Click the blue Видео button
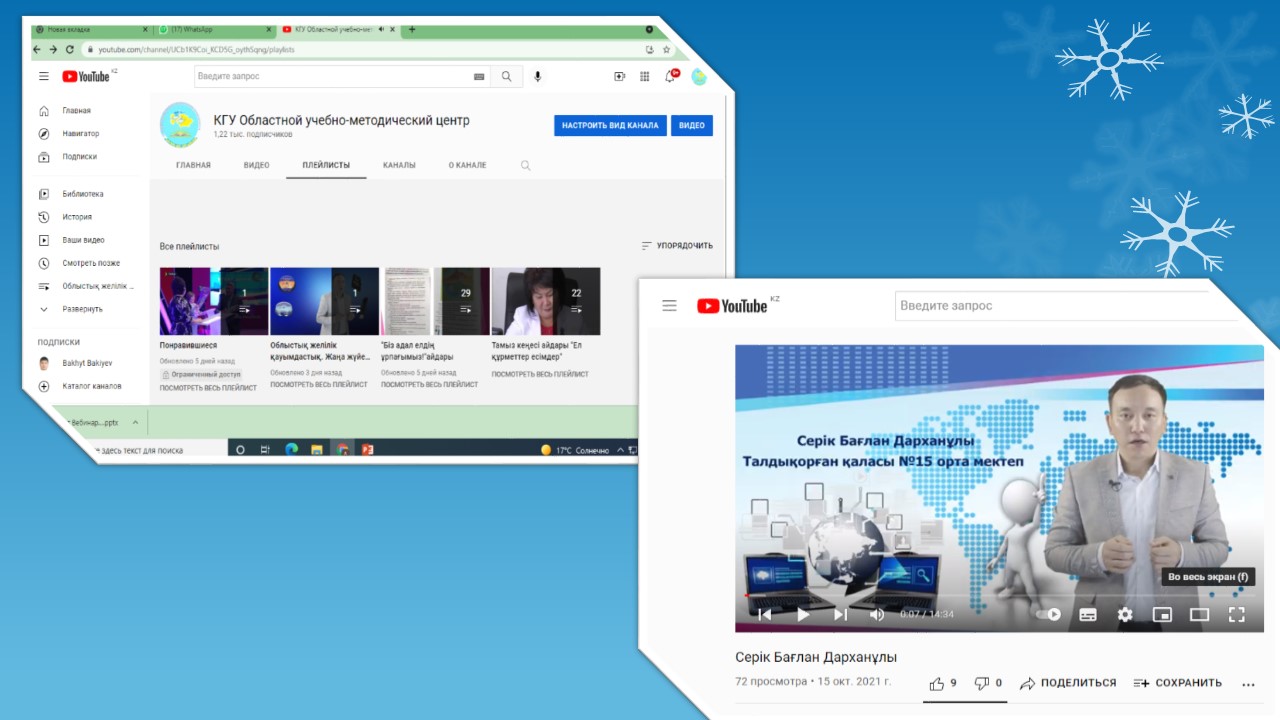 692,126
